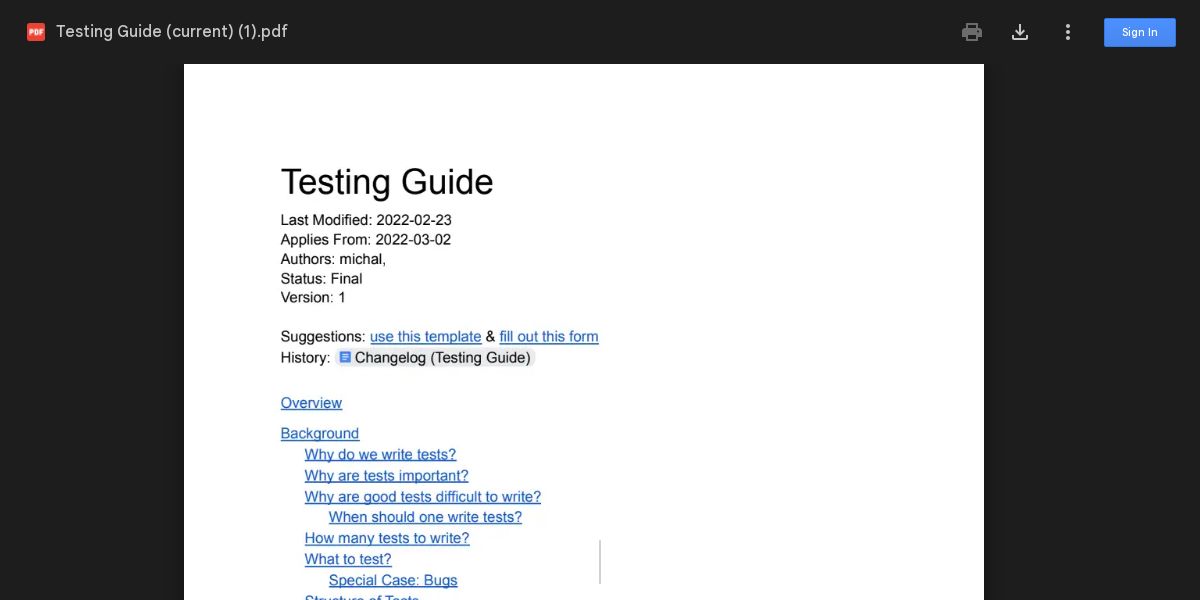Jump to the Background section
This screenshot has width=1200, height=600.
[x=319, y=433]
